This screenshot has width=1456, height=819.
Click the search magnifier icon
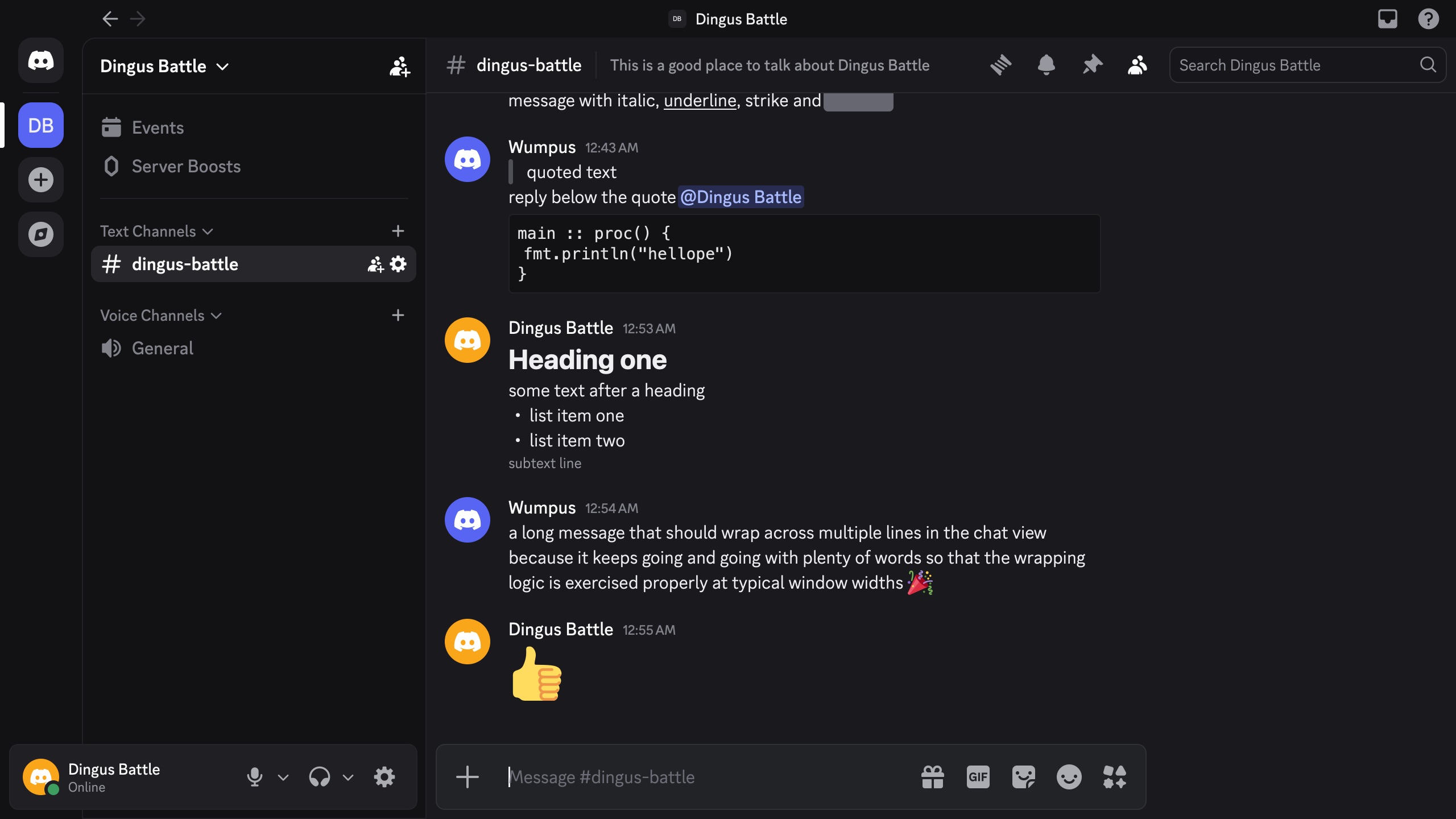(1428, 65)
